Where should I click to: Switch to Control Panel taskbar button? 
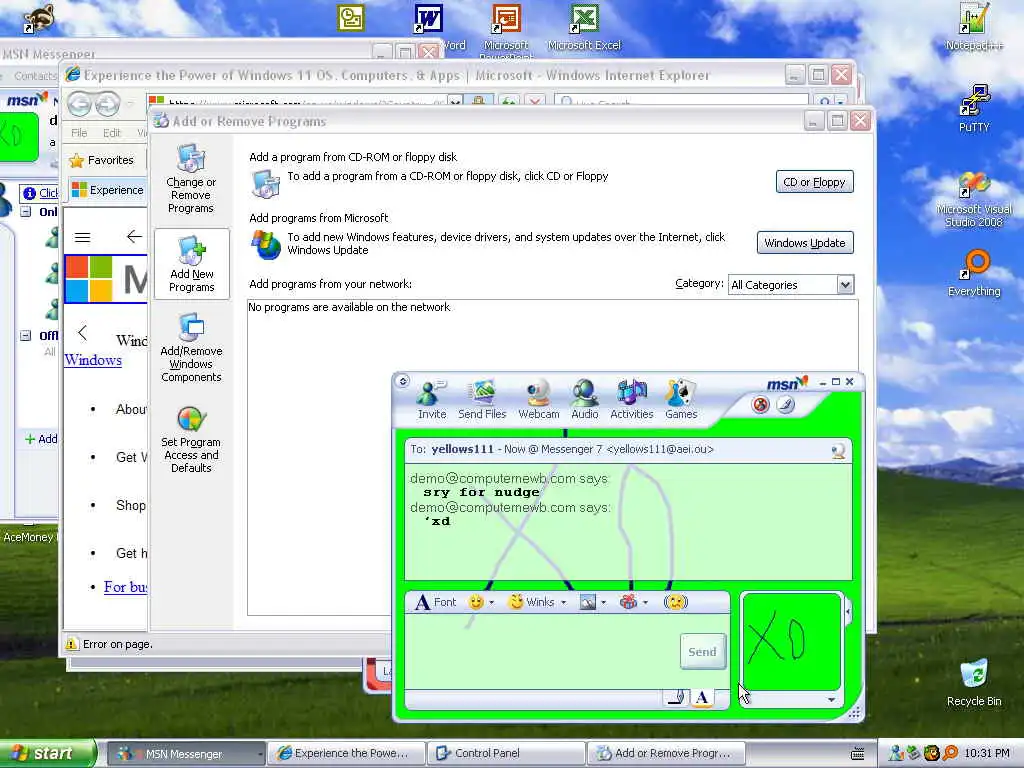505,754
